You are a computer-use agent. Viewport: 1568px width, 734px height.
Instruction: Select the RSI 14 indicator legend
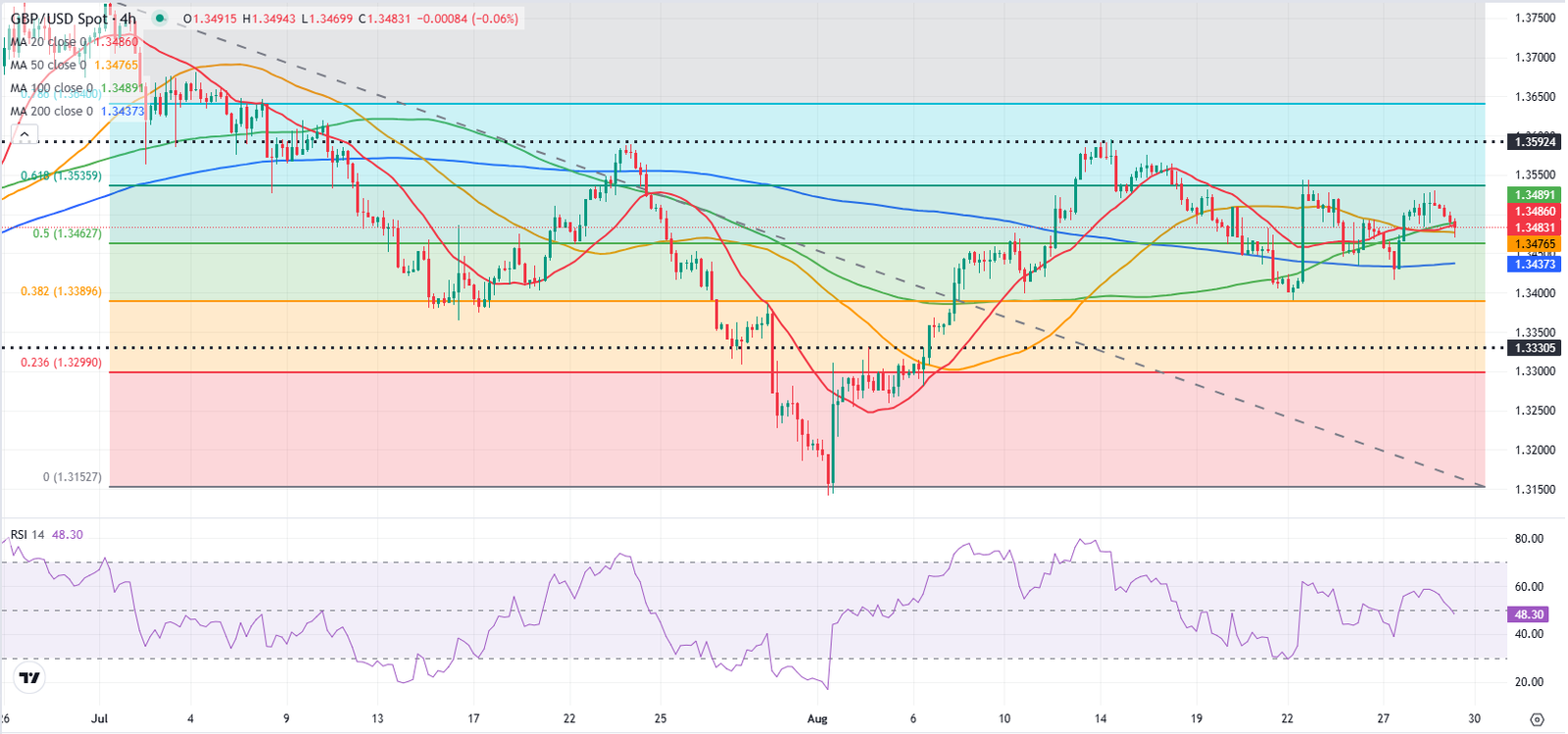46,535
